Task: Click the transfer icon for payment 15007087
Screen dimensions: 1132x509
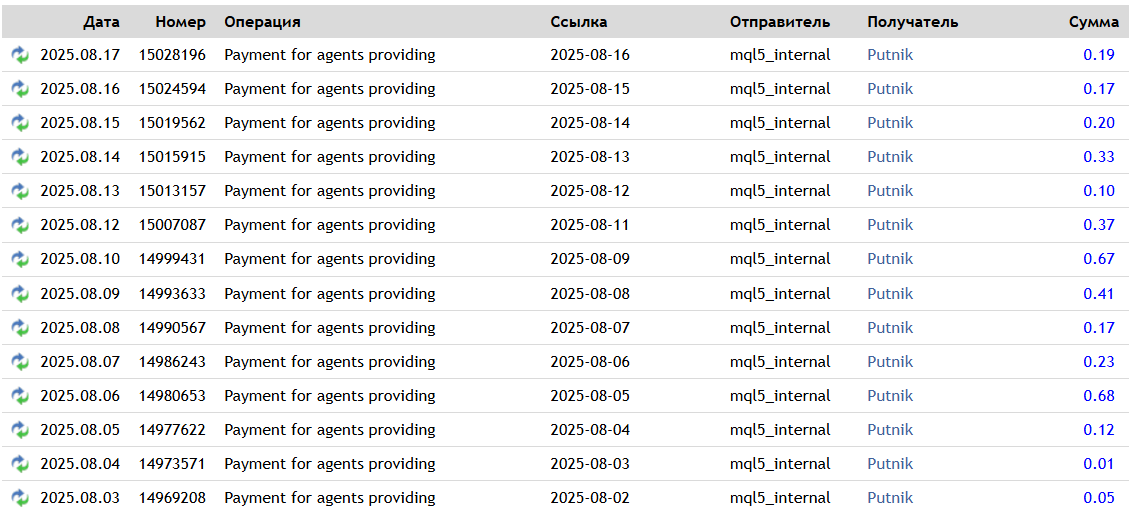Action: click(20, 225)
